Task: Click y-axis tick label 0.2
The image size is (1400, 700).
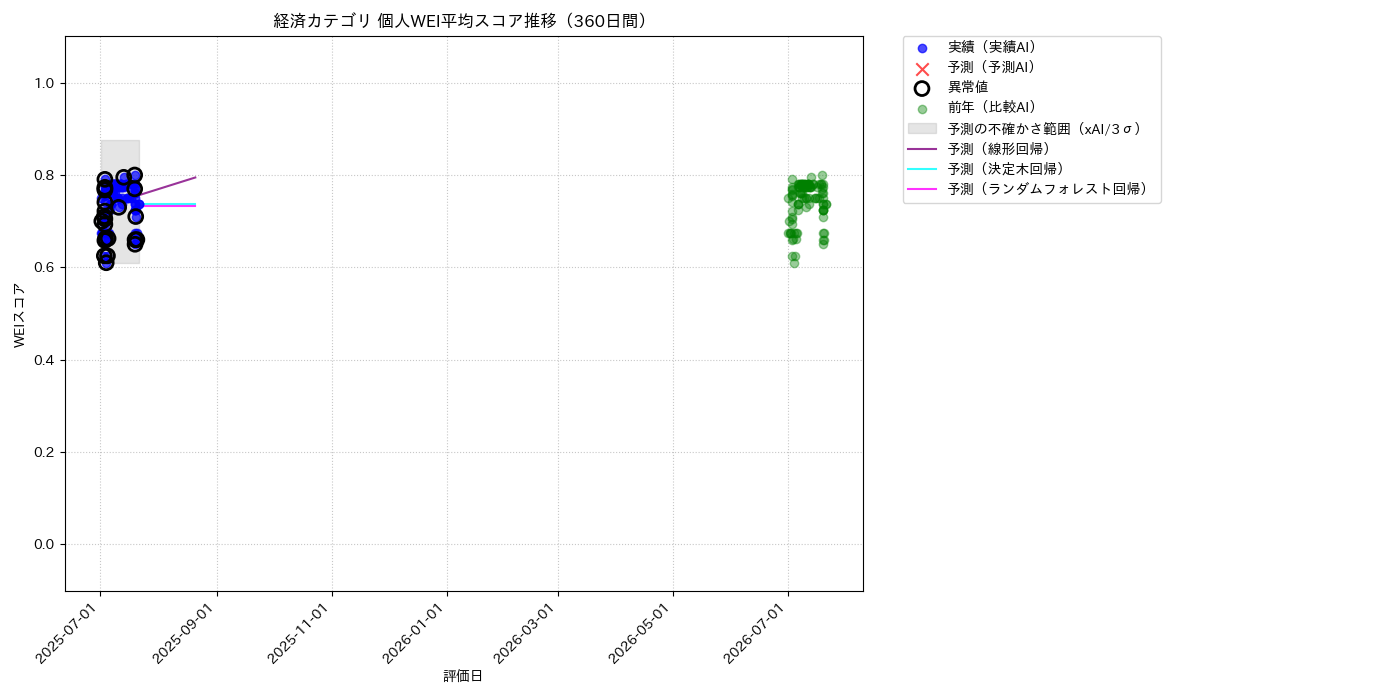Action: pos(45,452)
